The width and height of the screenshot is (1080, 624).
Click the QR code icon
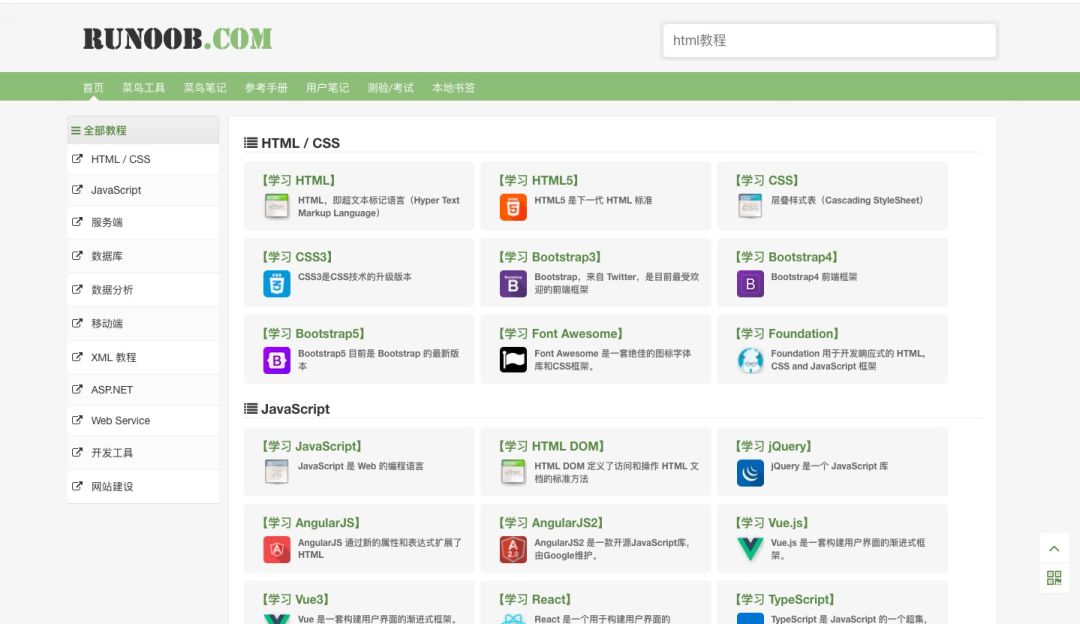coord(1054,578)
